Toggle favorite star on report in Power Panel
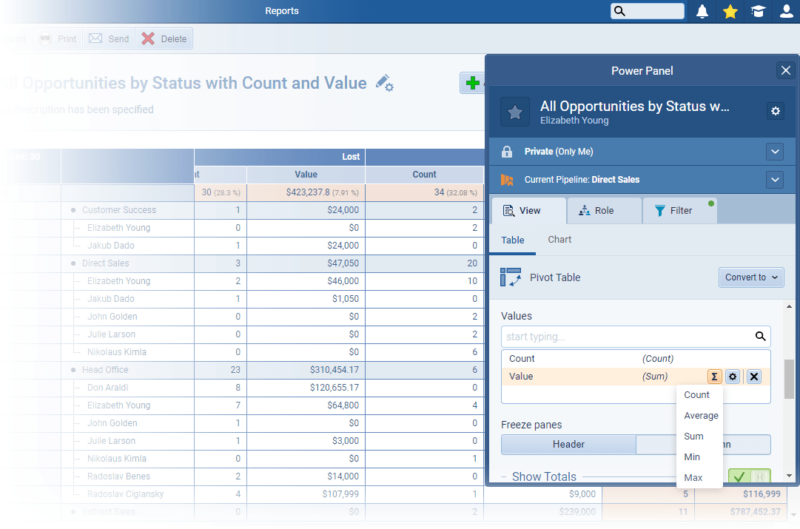This screenshot has width=800, height=529. pyautogui.click(x=515, y=112)
